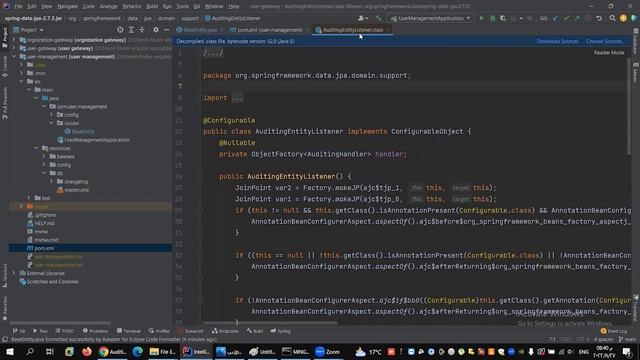Open the Problems tool window
The height and width of the screenshot is (360, 640).
point(96,331)
